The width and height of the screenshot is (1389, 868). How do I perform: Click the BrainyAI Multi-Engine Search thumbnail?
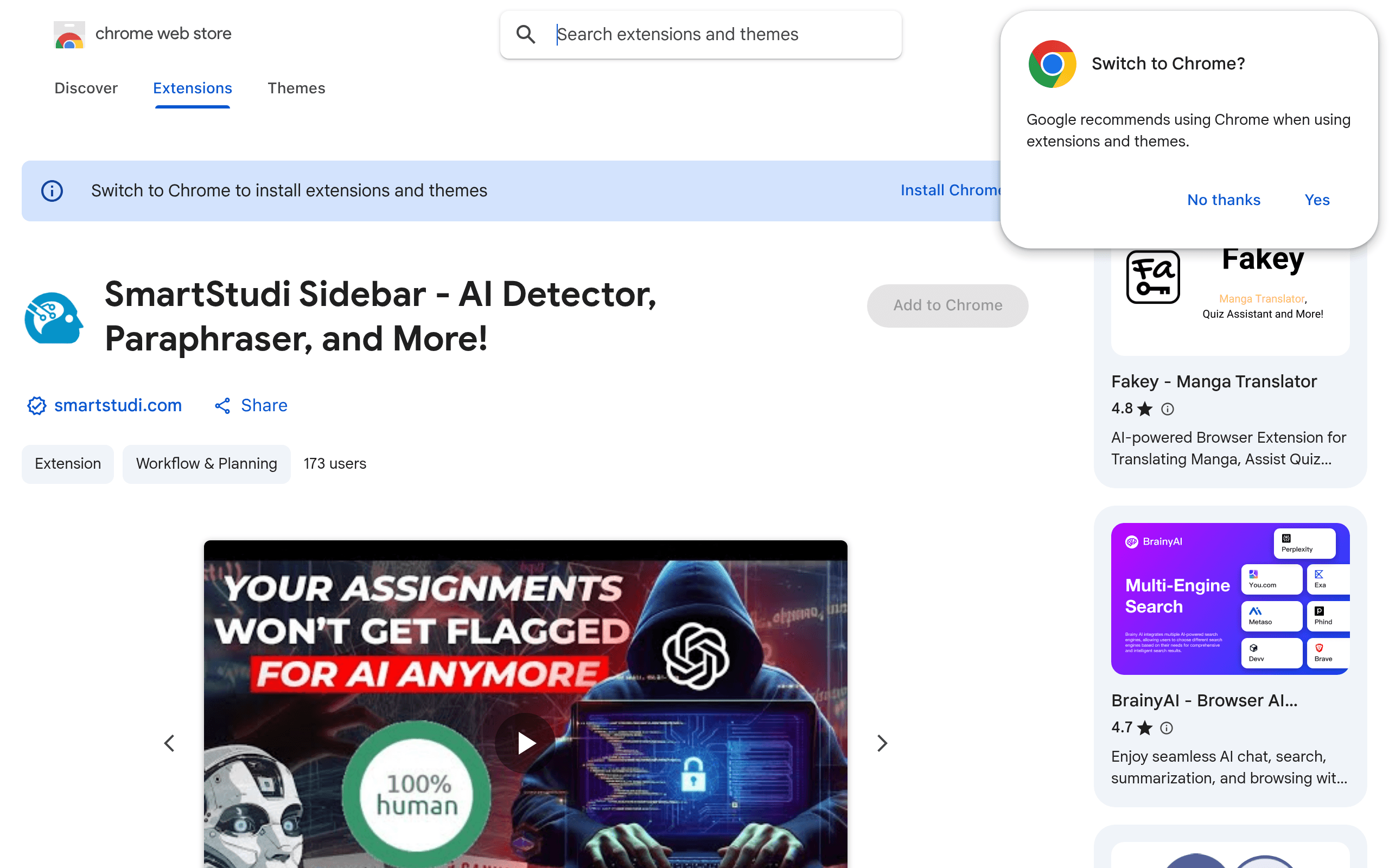(x=1230, y=598)
